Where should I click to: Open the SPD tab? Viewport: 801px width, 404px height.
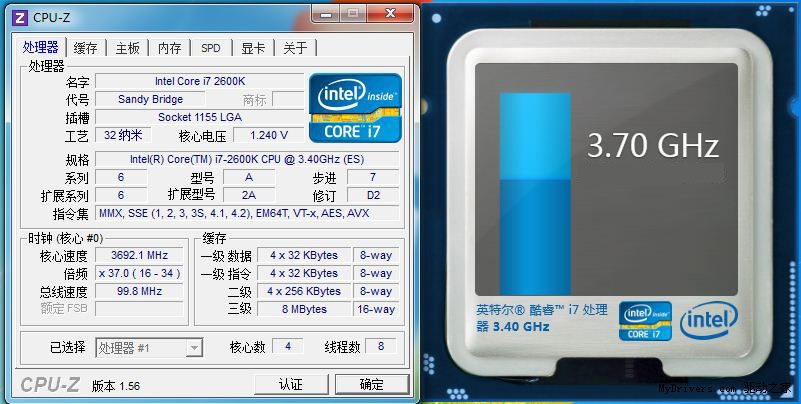click(210, 48)
